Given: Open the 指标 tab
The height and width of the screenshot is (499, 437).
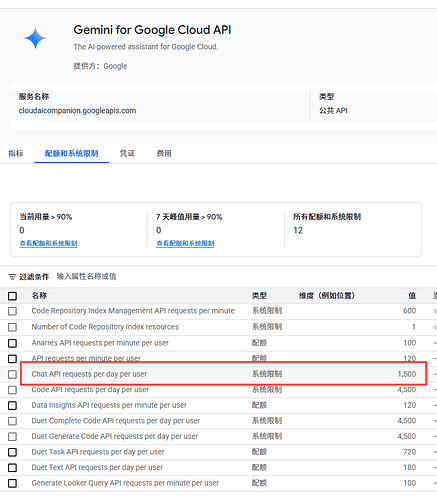Looking at the screenshot, I should coord(16,153).
